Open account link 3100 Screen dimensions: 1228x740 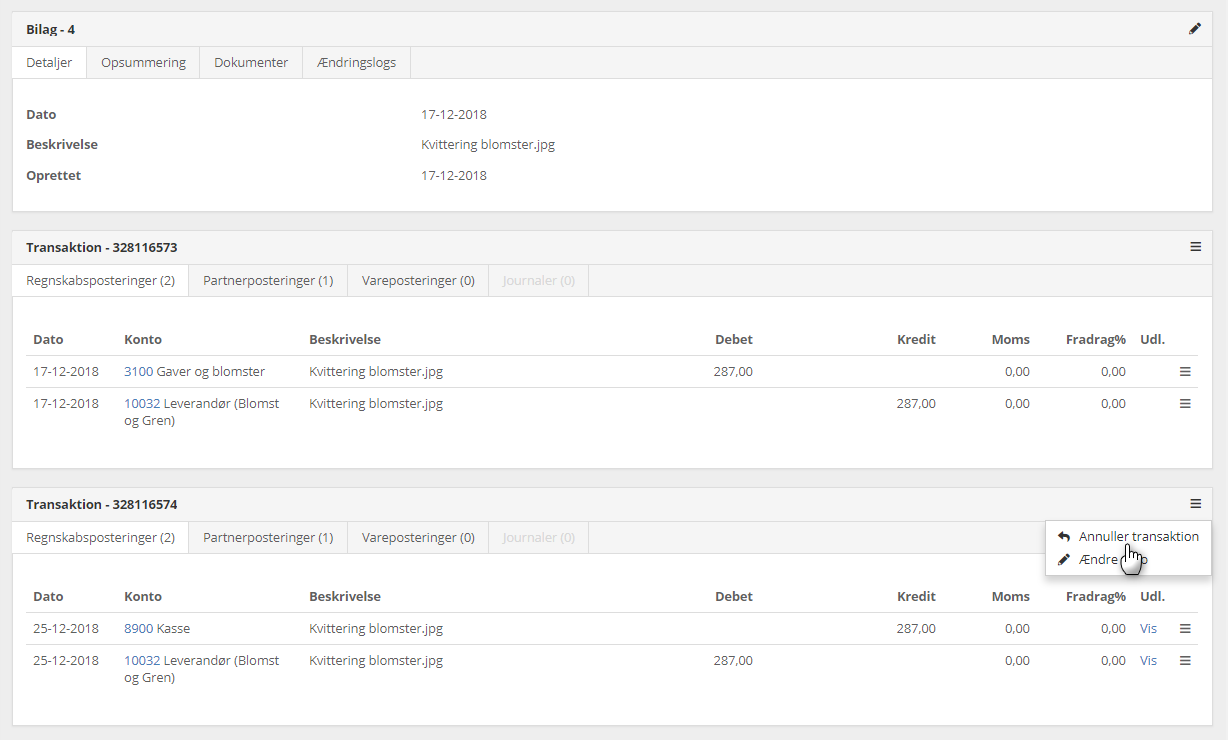[138, 371]
